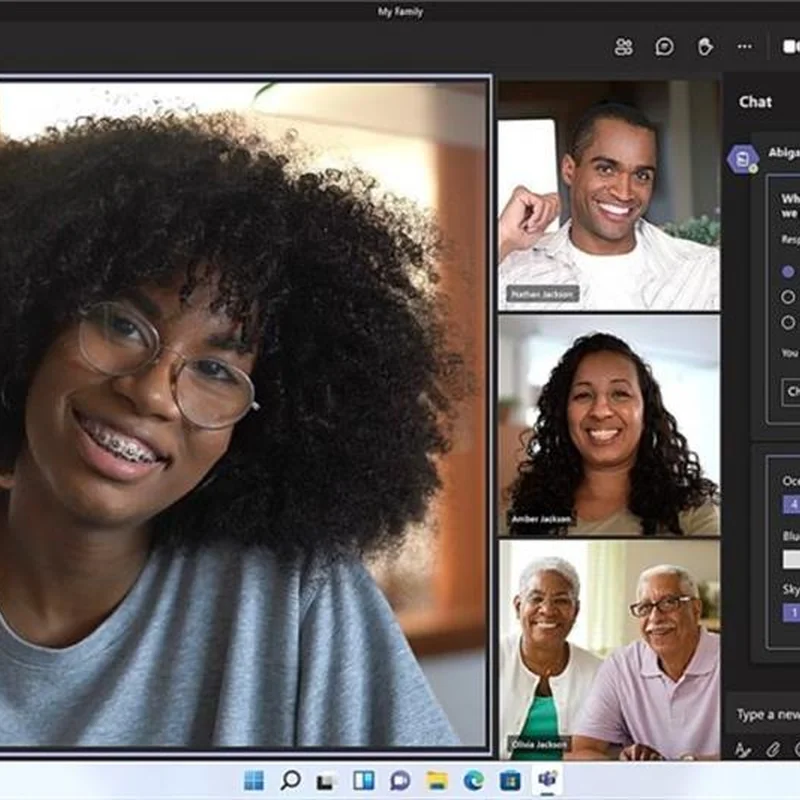Toggle the chat panel icon
Screen dimensions: 800x800
664,47
